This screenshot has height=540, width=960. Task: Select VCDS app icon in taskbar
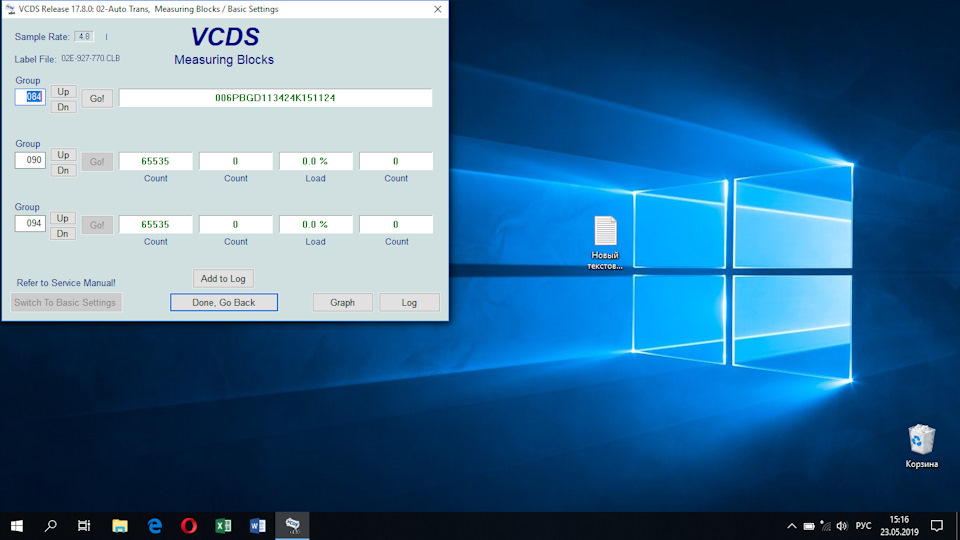[x=292, y=525]
